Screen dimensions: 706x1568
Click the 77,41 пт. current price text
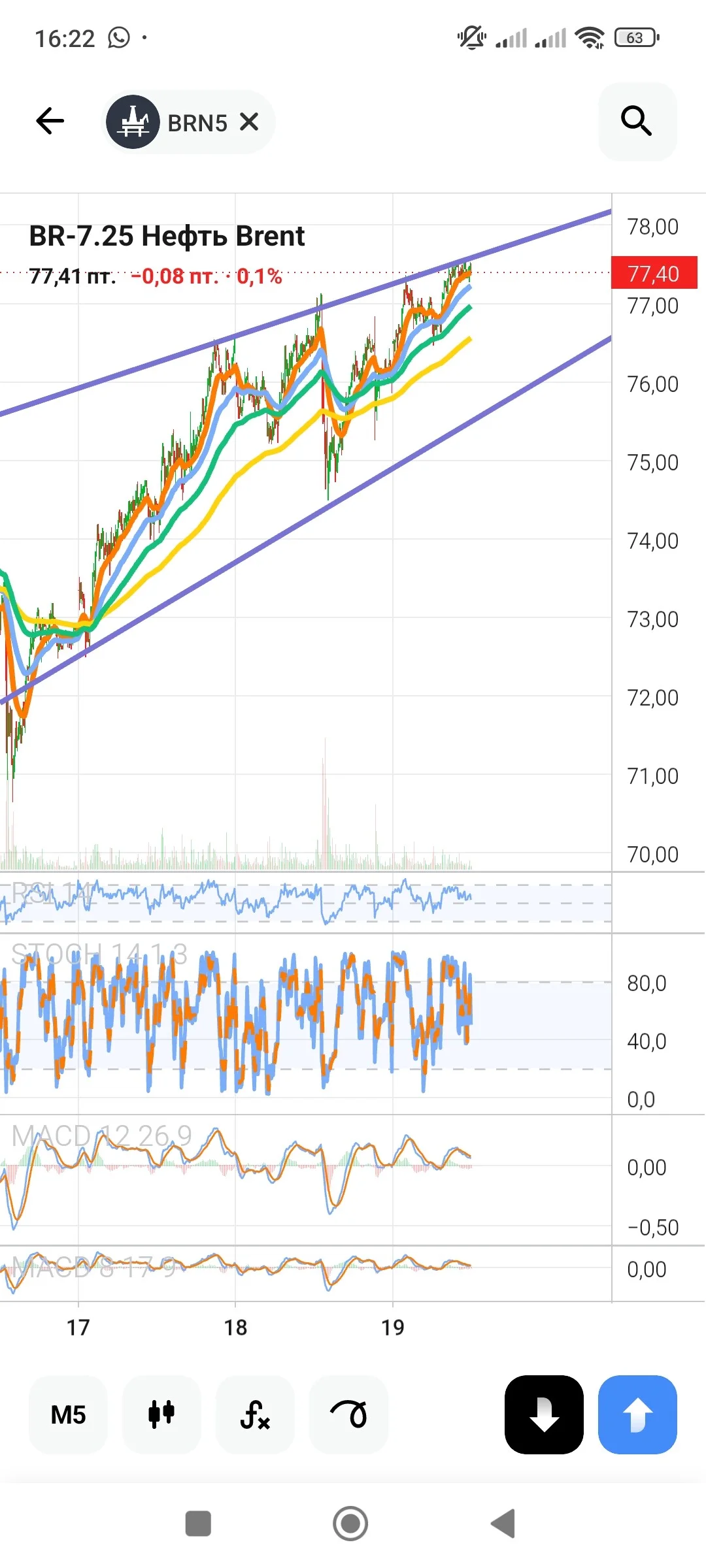point(72,276)
